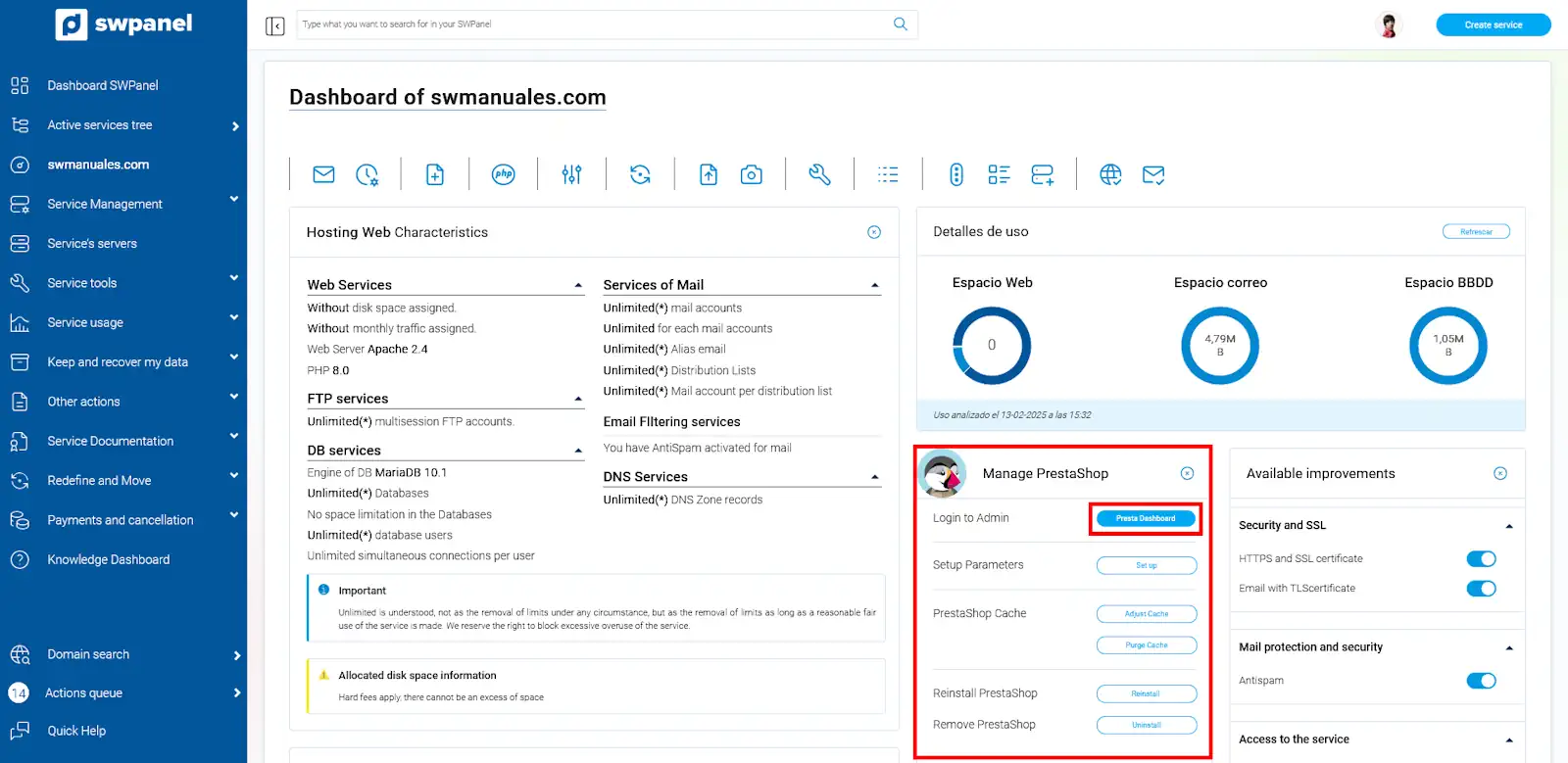The image size is (1568, 763).
Task: Toggle Email with TLS certificate switch
Action: pos(1481,589)
